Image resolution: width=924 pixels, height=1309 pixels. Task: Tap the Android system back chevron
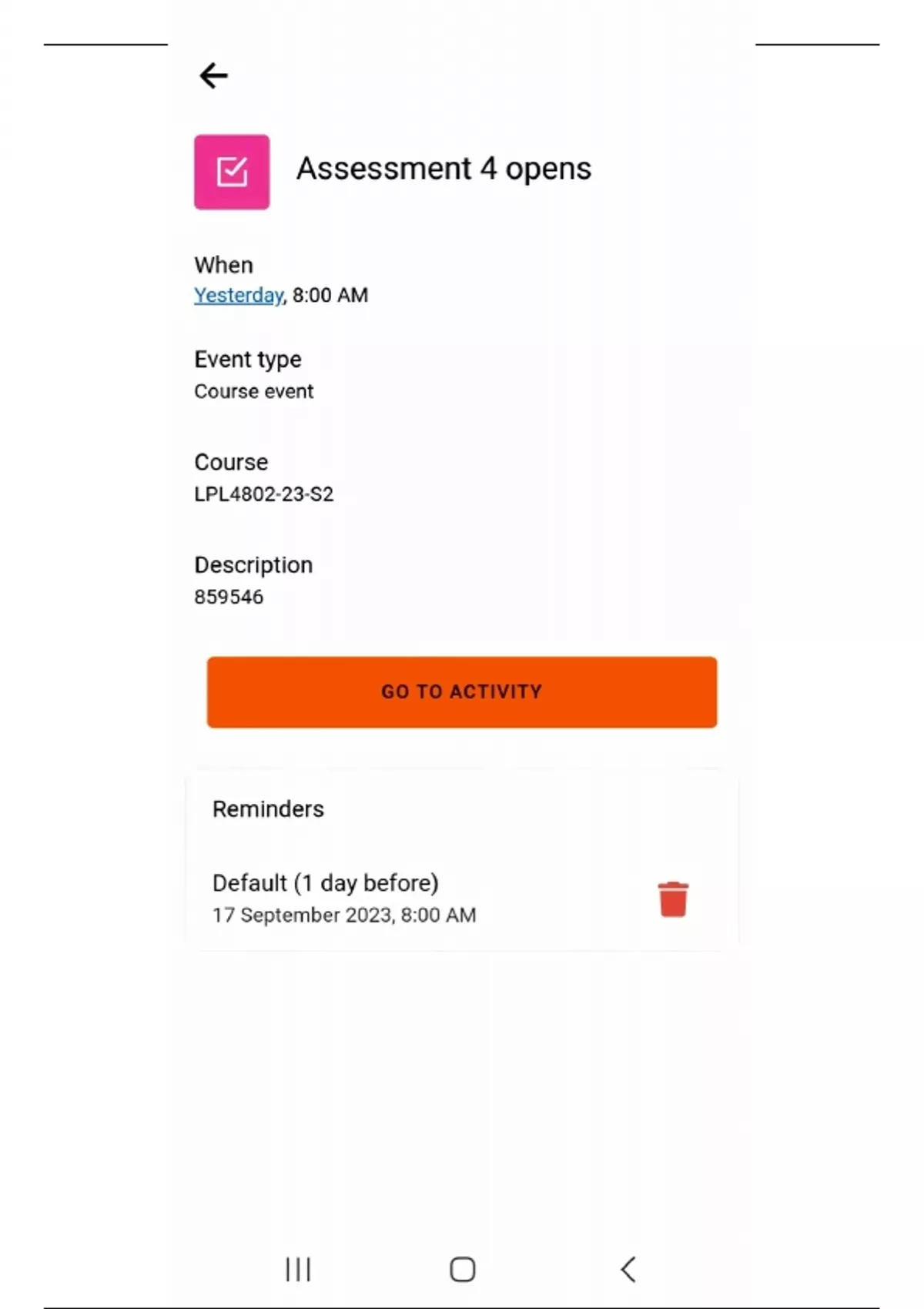click(628, 1269)
